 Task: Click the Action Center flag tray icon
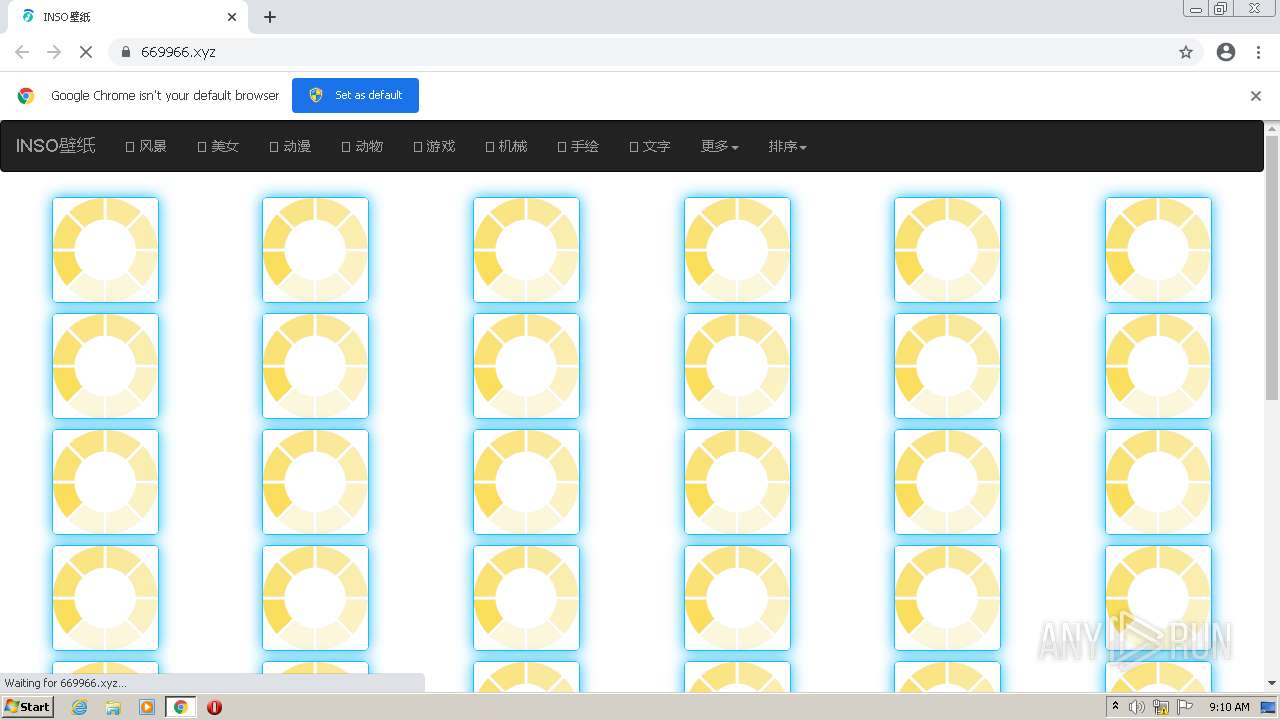click(x=1185, y=707)
